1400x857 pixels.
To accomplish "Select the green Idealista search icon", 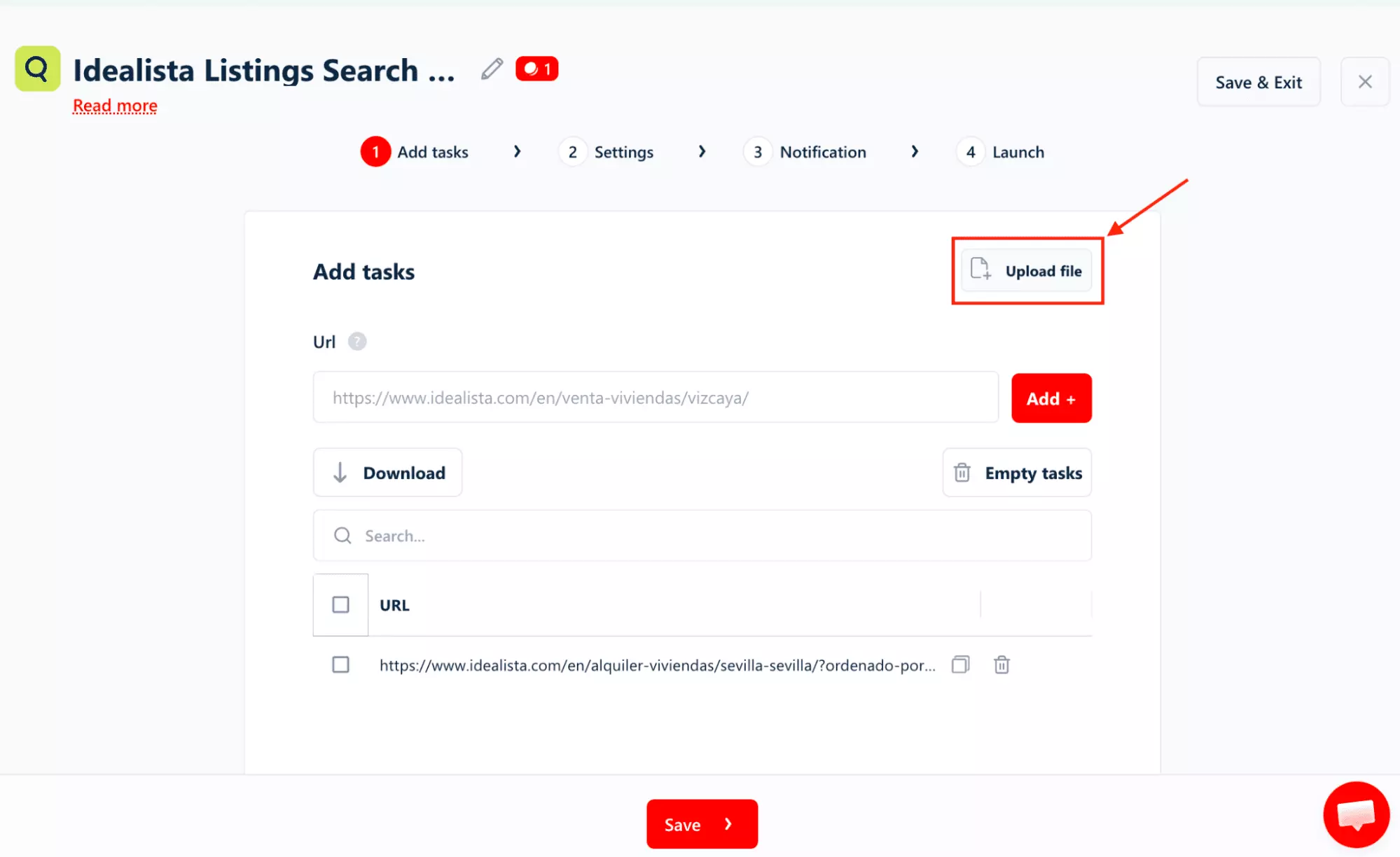I will pyautogui.click(x=36, y=68).
